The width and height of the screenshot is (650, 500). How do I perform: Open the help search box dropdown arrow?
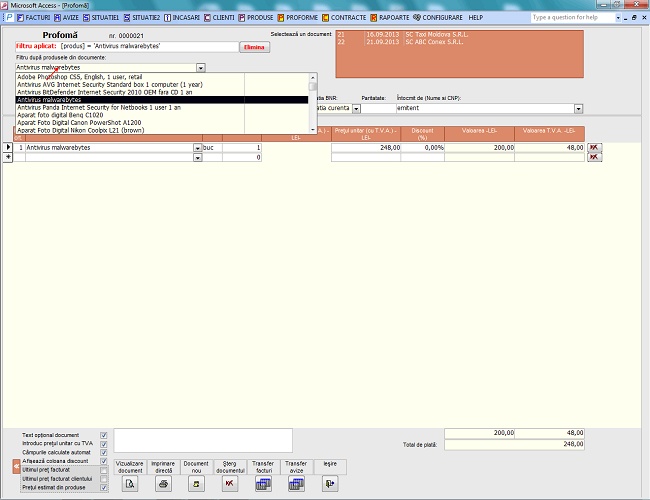pos(618,17)
